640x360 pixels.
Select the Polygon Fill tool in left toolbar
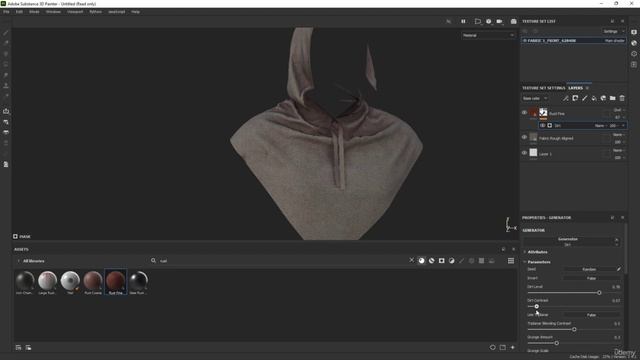(6, 64)
